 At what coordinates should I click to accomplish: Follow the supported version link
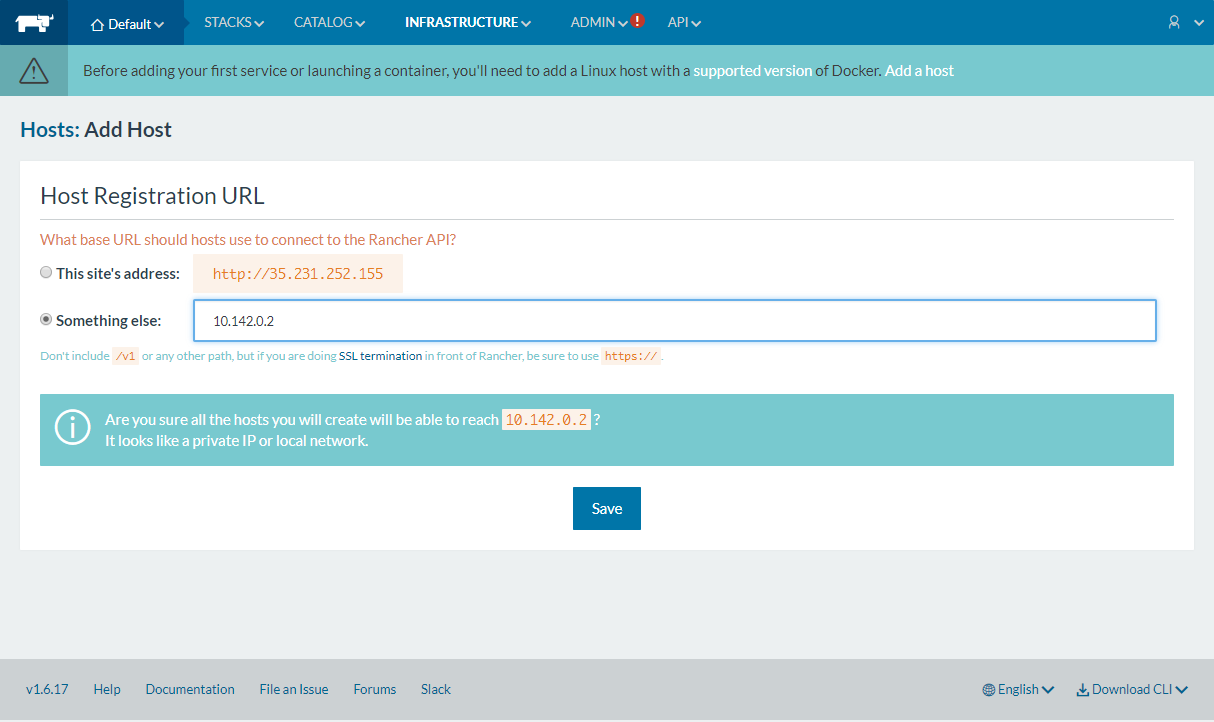(x=752, y=71)
